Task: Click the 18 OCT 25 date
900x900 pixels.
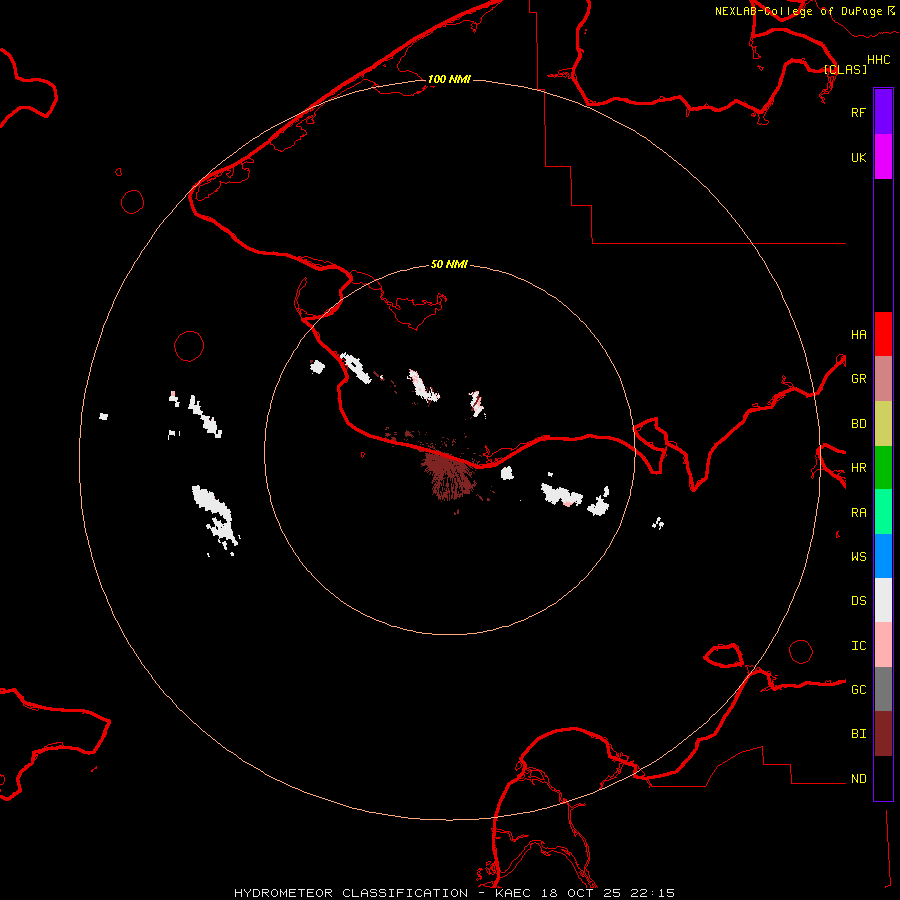Action: point(580,893)
